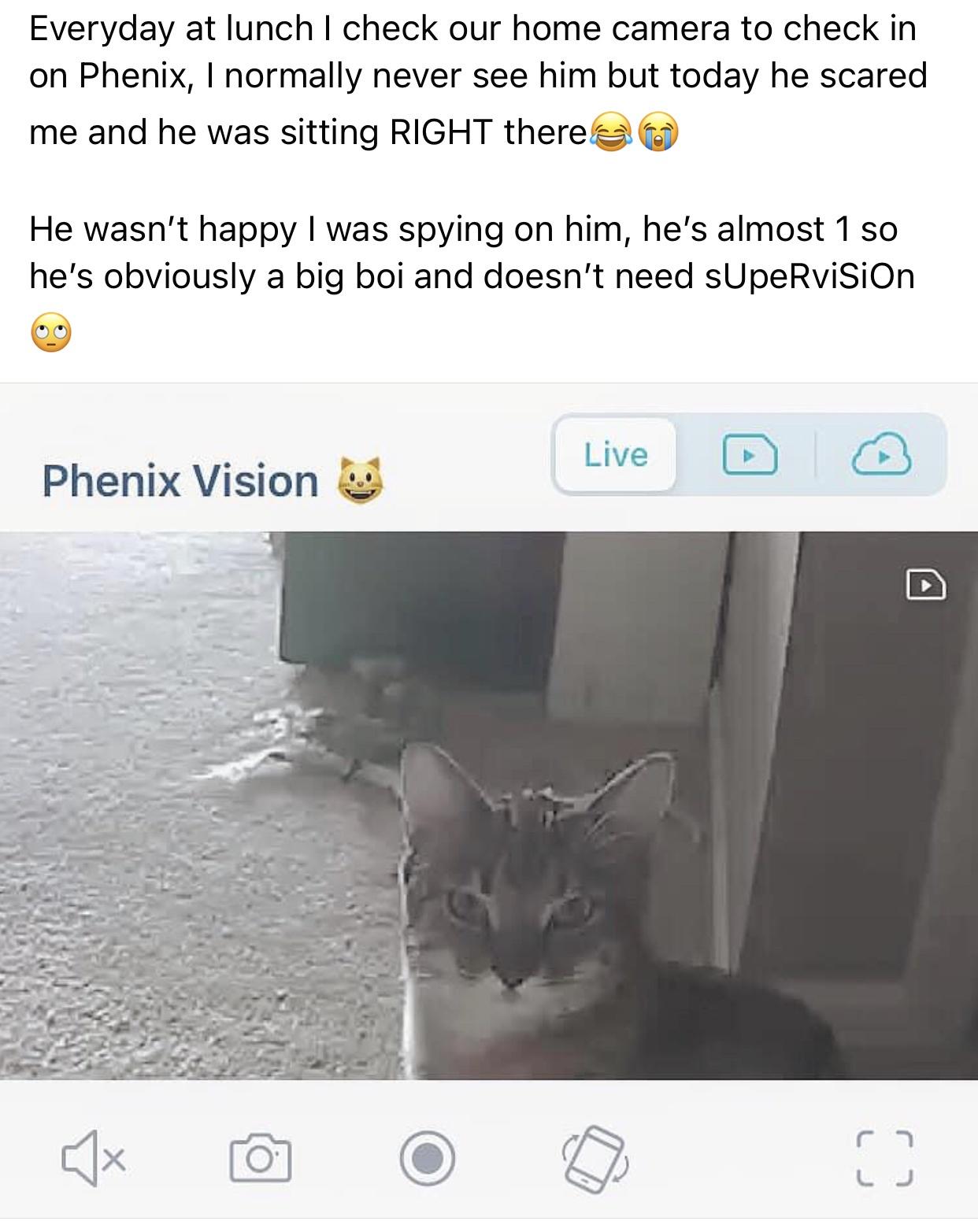Tap the rotate phone icon

click(593, 1158)
